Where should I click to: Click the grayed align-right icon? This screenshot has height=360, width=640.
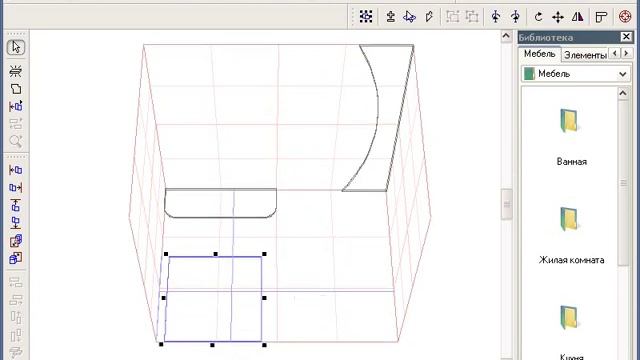coord(16,300)
